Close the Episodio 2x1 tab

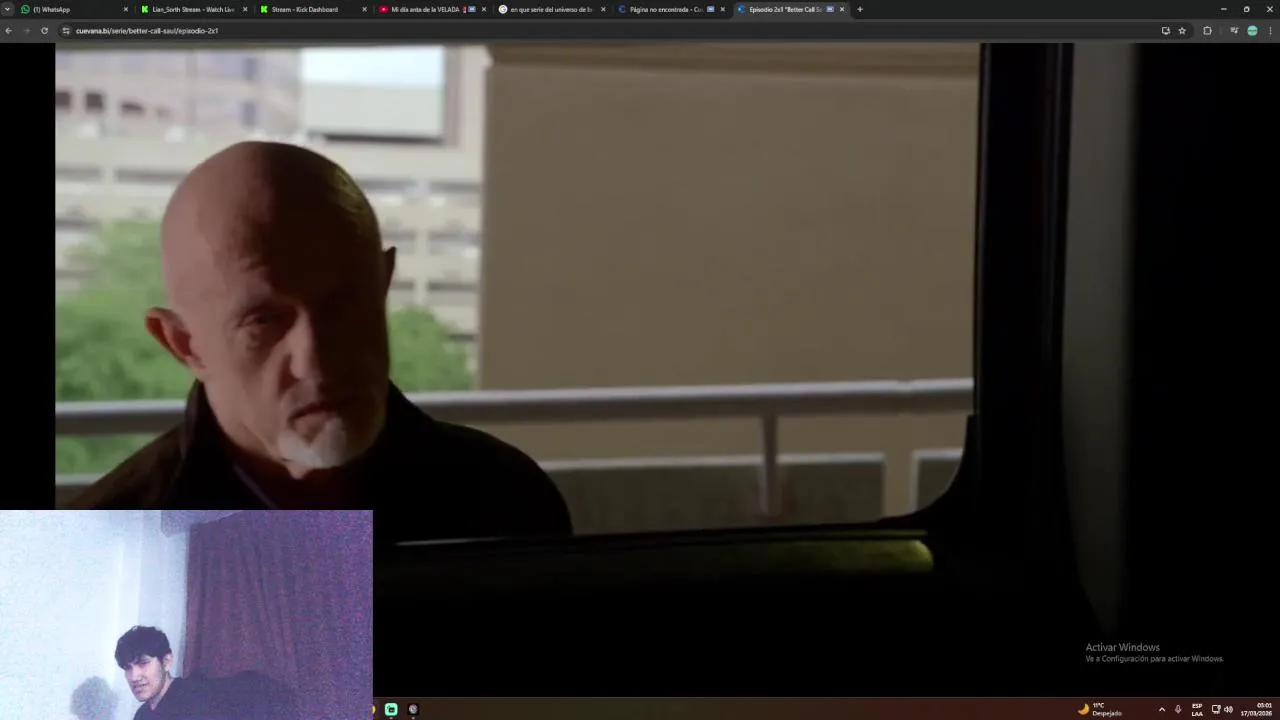pyautogui.click(x=841, y=9)
